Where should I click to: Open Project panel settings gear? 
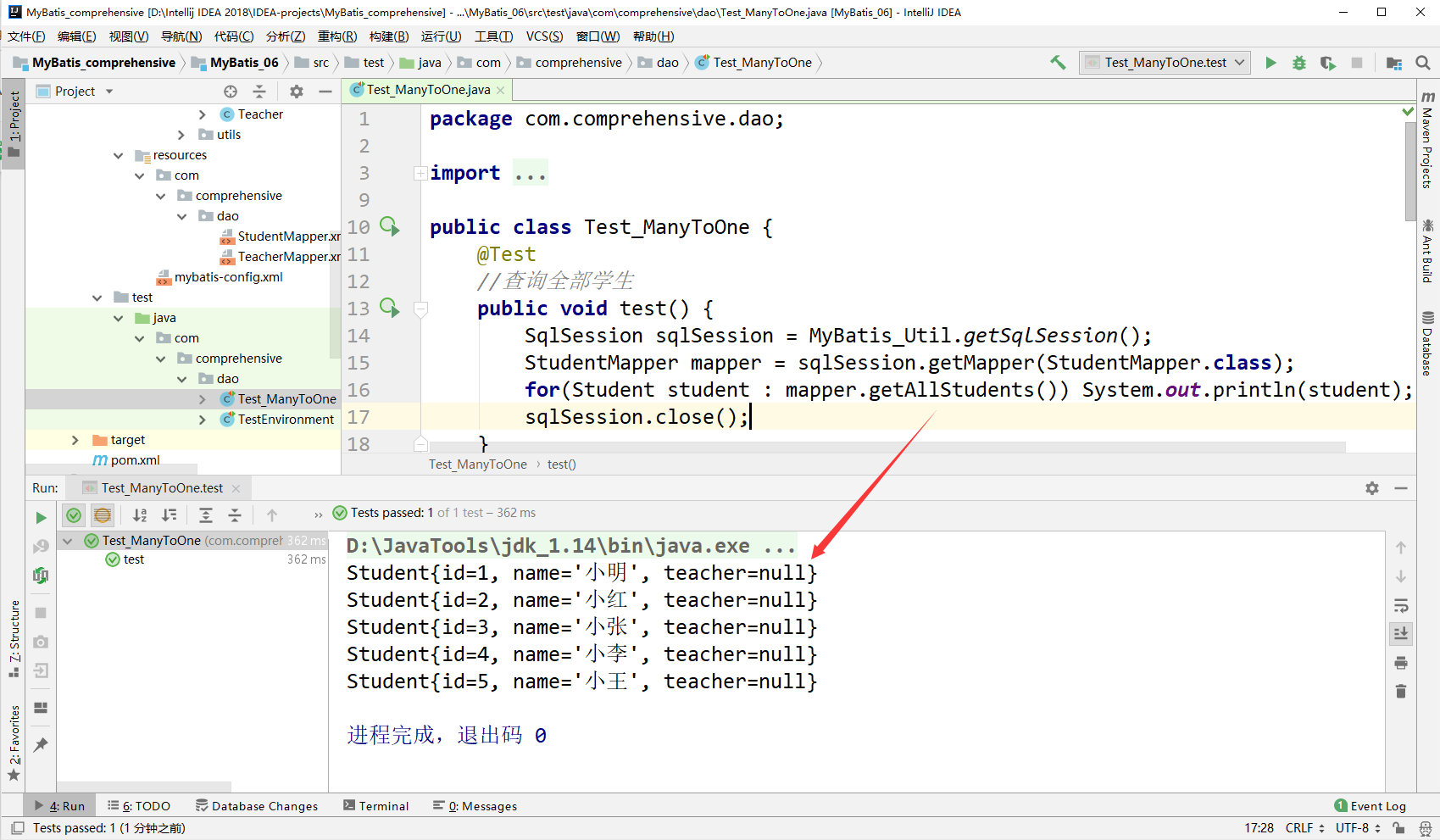click(296, 92)
